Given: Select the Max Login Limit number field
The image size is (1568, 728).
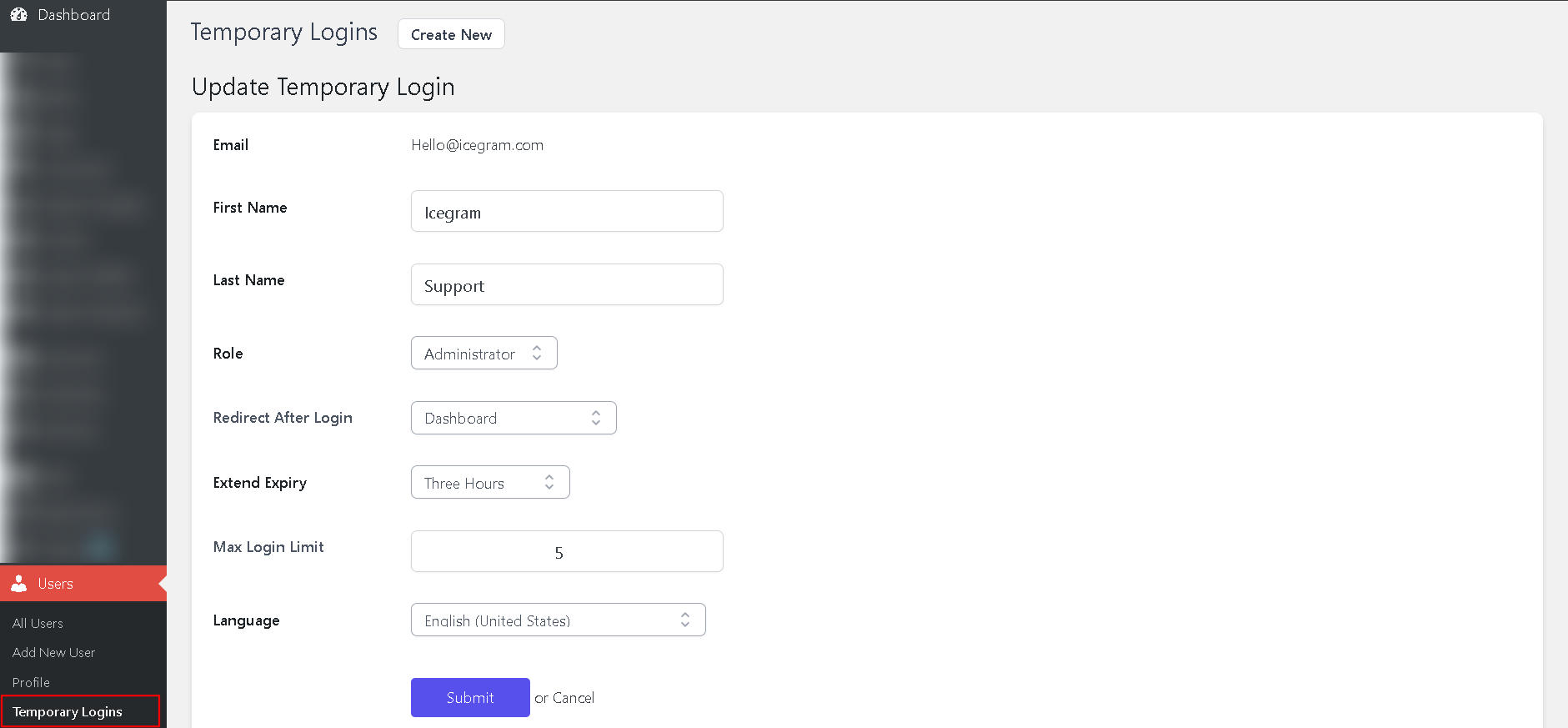Looking at the screenshot, I should [567, 552].
